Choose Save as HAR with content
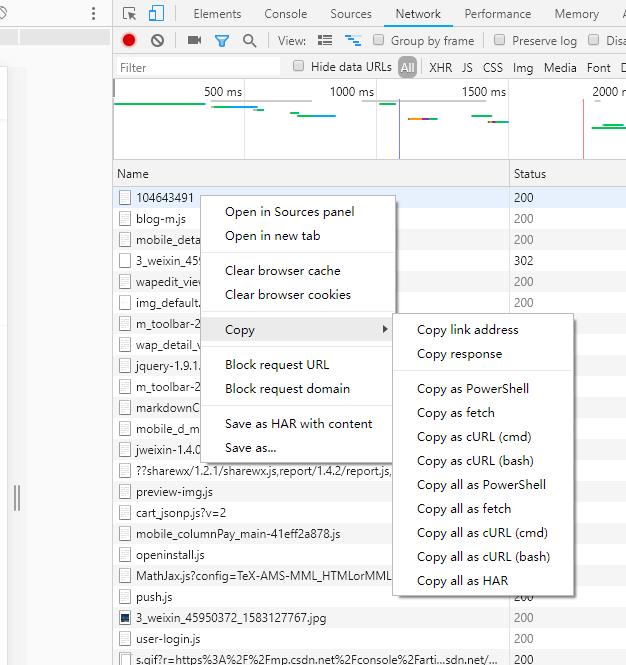 298,424
